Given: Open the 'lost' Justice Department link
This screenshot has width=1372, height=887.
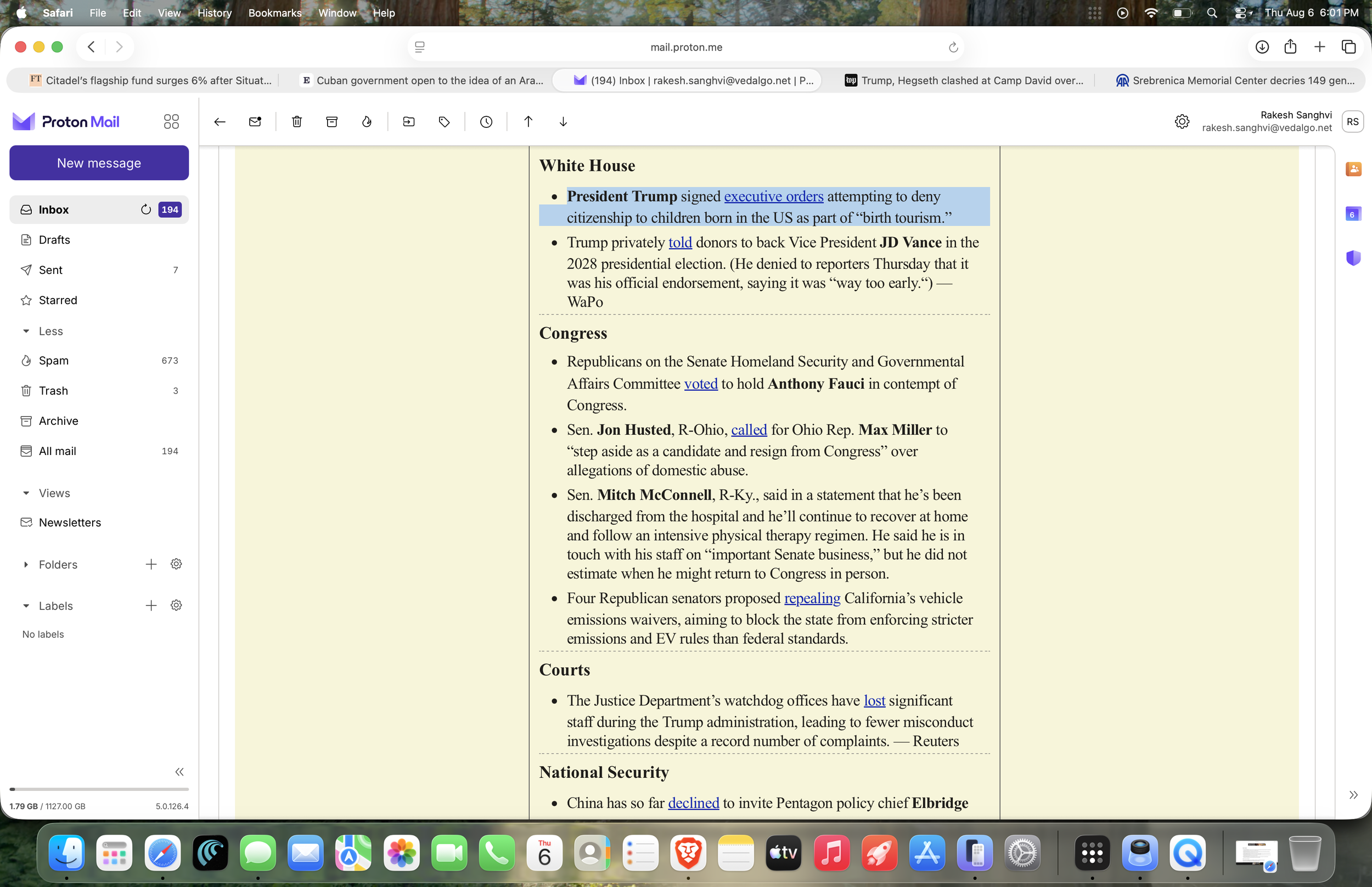Looking at the screenshot, I should 874,701.
